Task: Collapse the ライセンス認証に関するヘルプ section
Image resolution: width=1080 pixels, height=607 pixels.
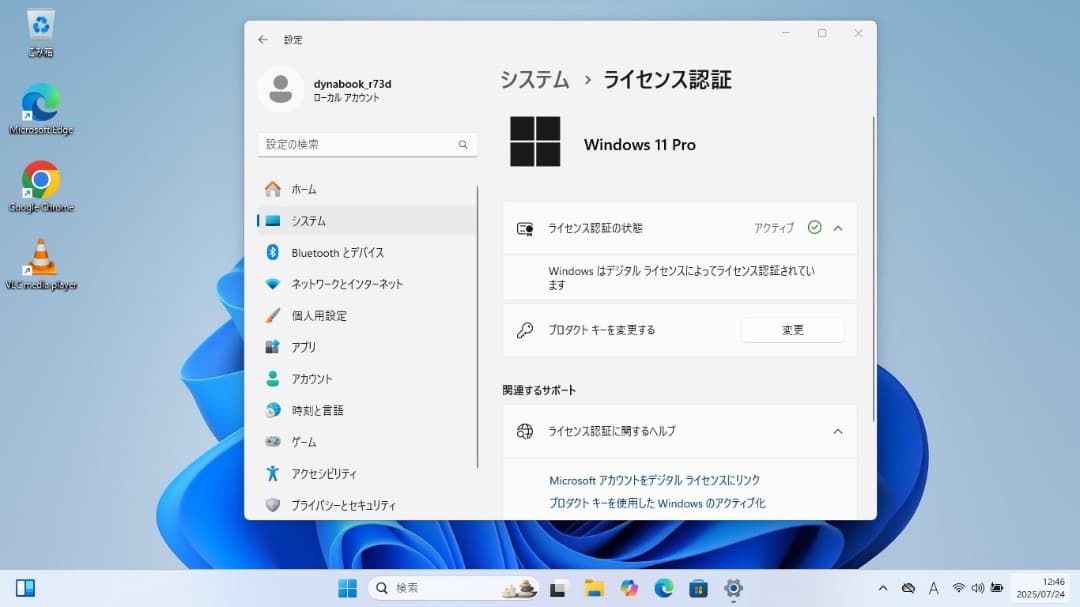Action: (838, 431)
